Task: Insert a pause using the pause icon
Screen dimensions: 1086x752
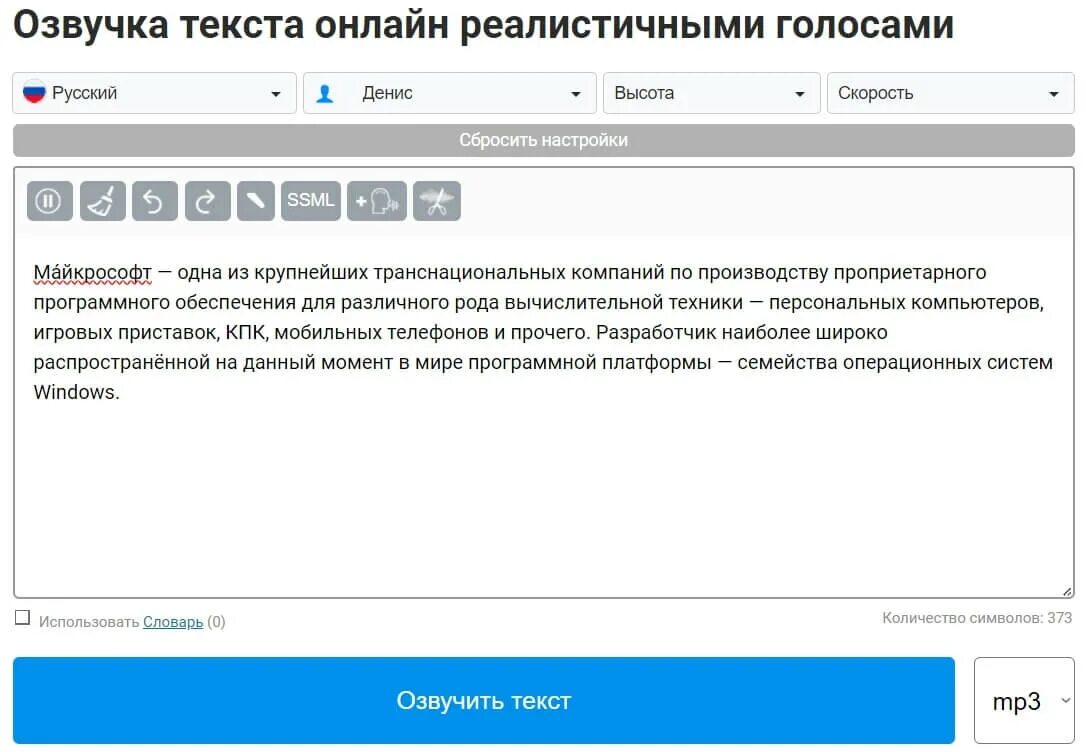Action: click(x=49, y=202)
